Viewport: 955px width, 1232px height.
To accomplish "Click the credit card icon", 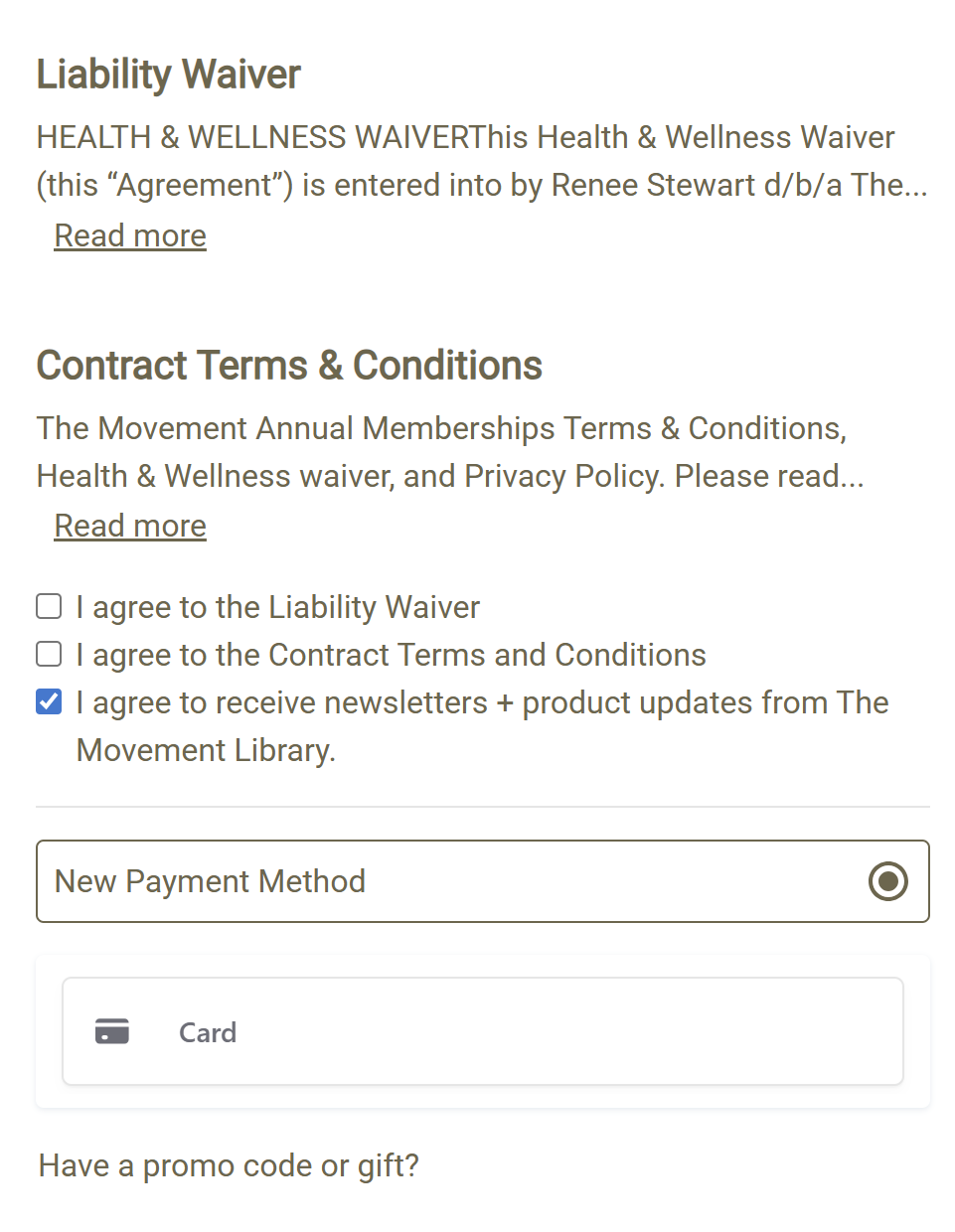I will click(x=112, y=1031).
